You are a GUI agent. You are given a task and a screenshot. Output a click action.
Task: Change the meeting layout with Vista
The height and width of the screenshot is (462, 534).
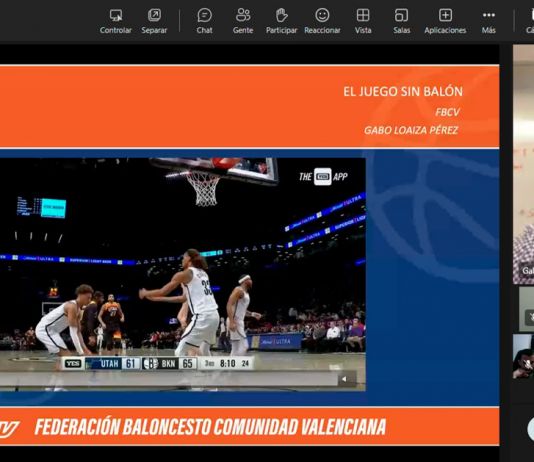363,21
